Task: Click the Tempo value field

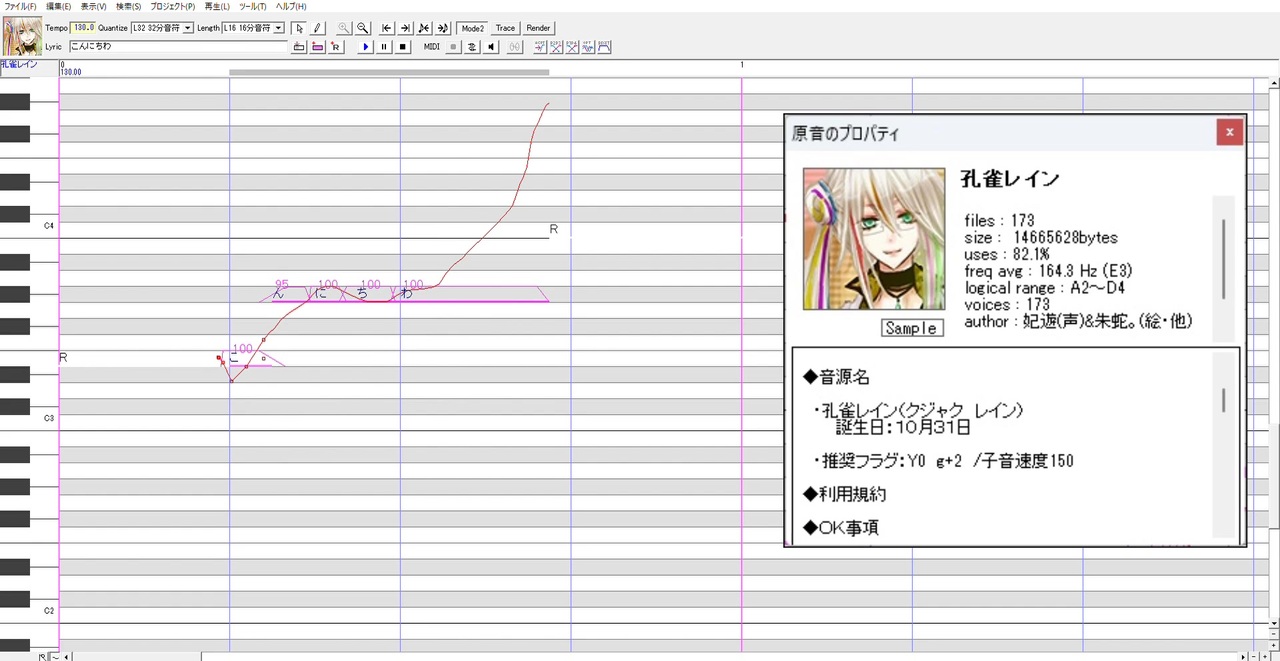Action: click(x=82, y=28)
